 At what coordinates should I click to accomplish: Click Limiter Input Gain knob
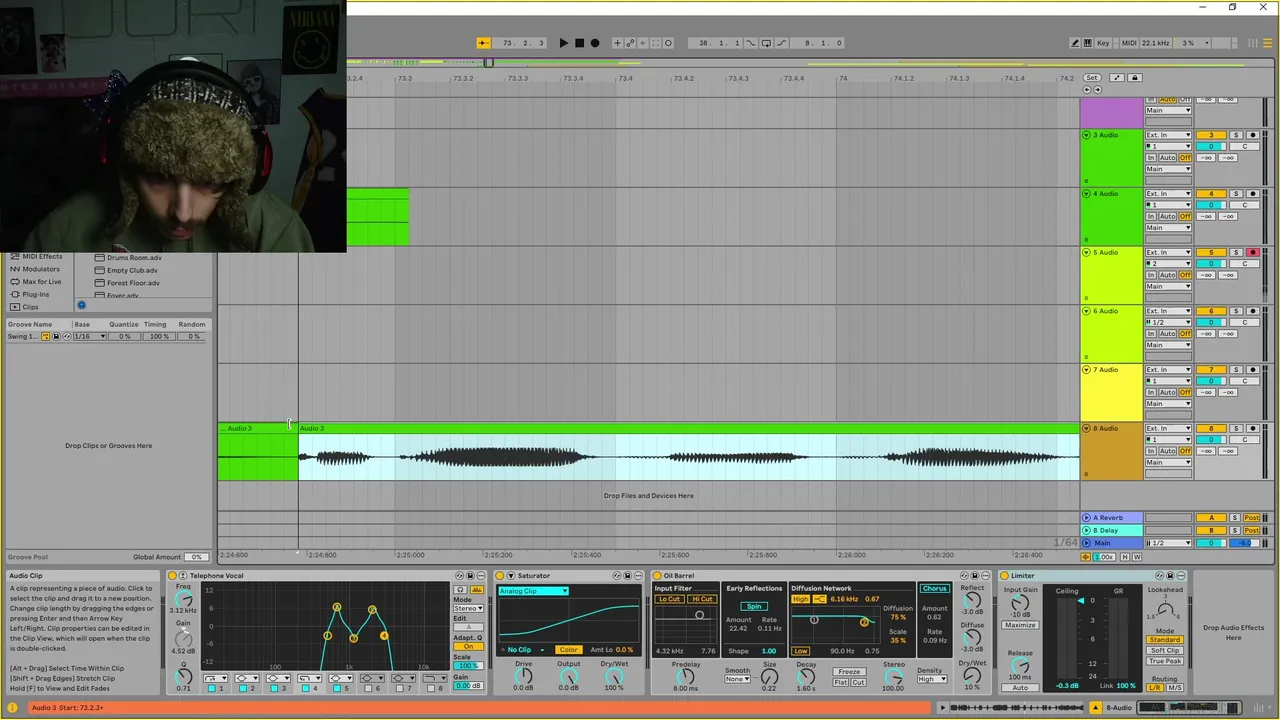(x=1019, y=603)
